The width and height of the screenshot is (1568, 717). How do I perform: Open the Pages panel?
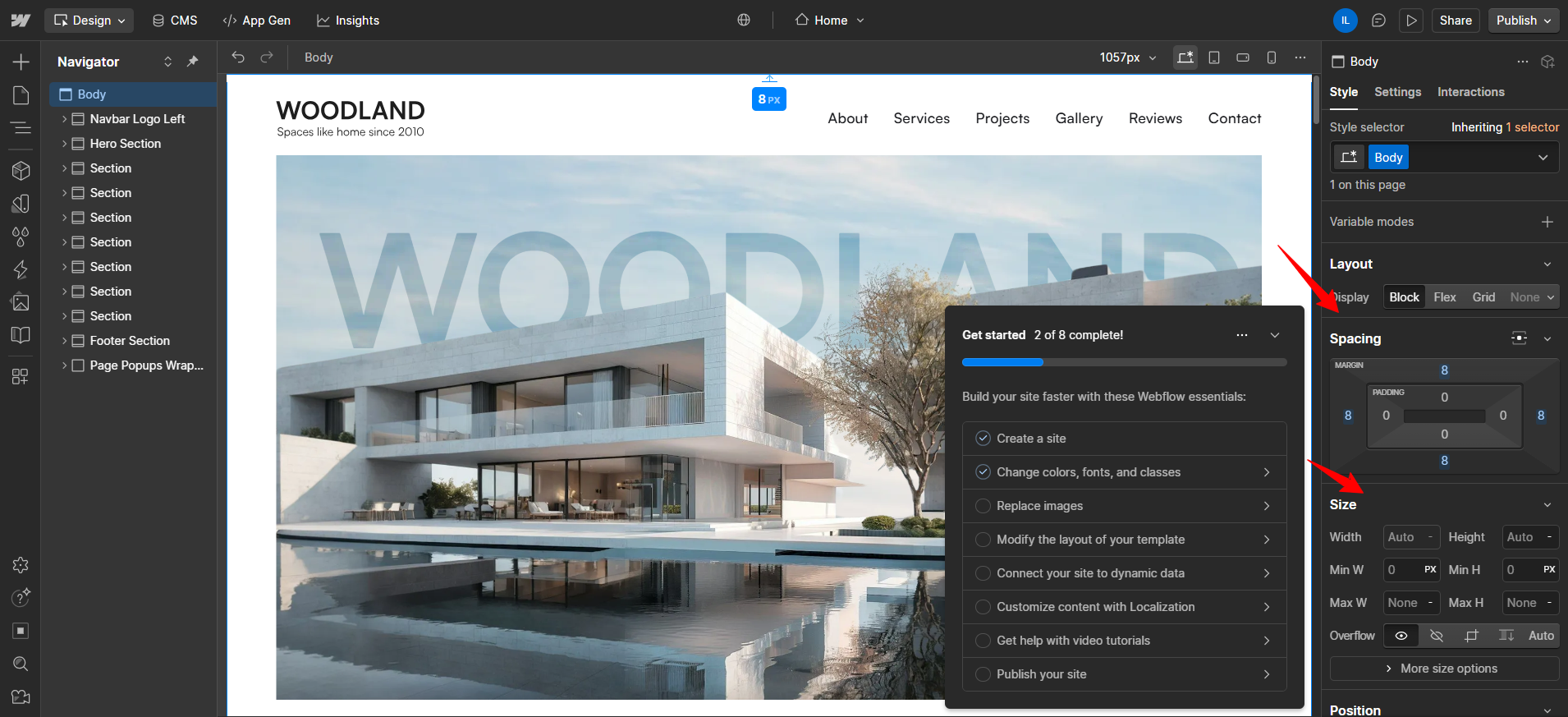click(x=21, y=95)
